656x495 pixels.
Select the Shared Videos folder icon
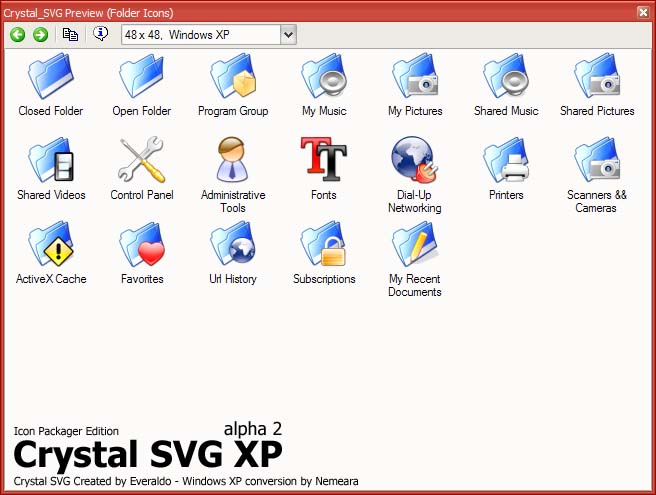click(51, 159)
